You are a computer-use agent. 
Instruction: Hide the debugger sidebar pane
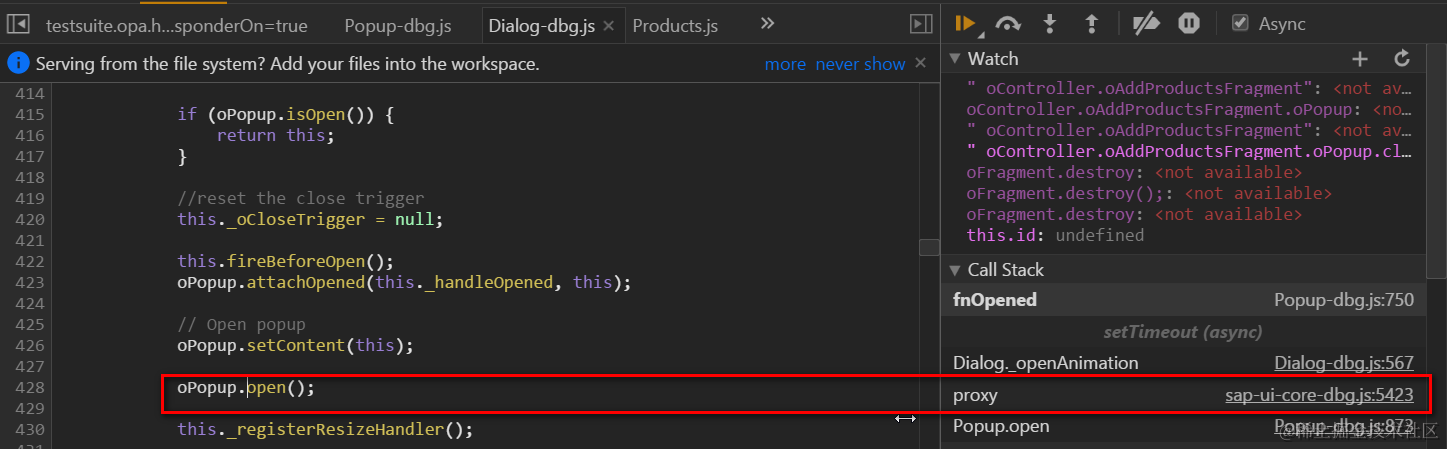921,24
